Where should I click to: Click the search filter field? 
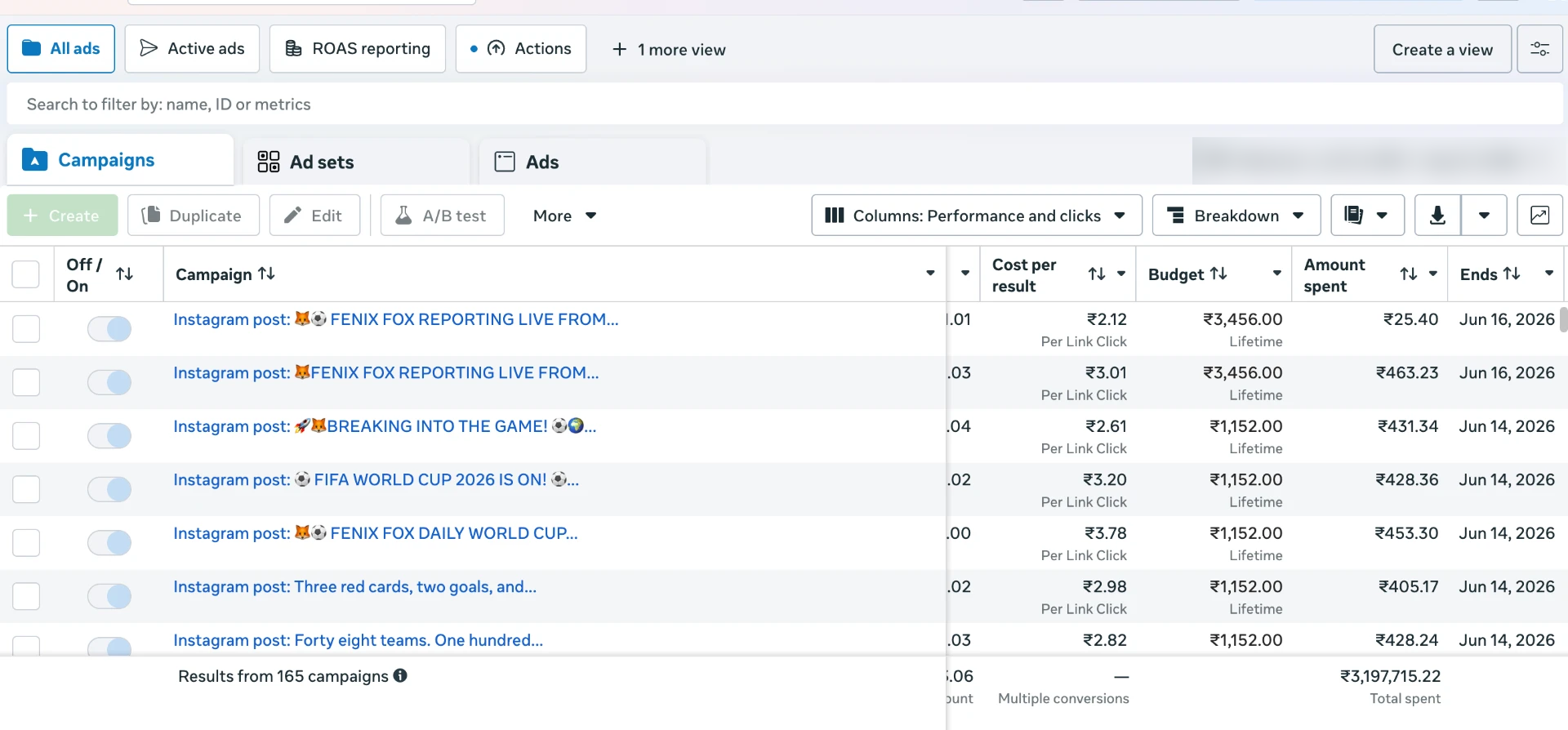(785, 104)
